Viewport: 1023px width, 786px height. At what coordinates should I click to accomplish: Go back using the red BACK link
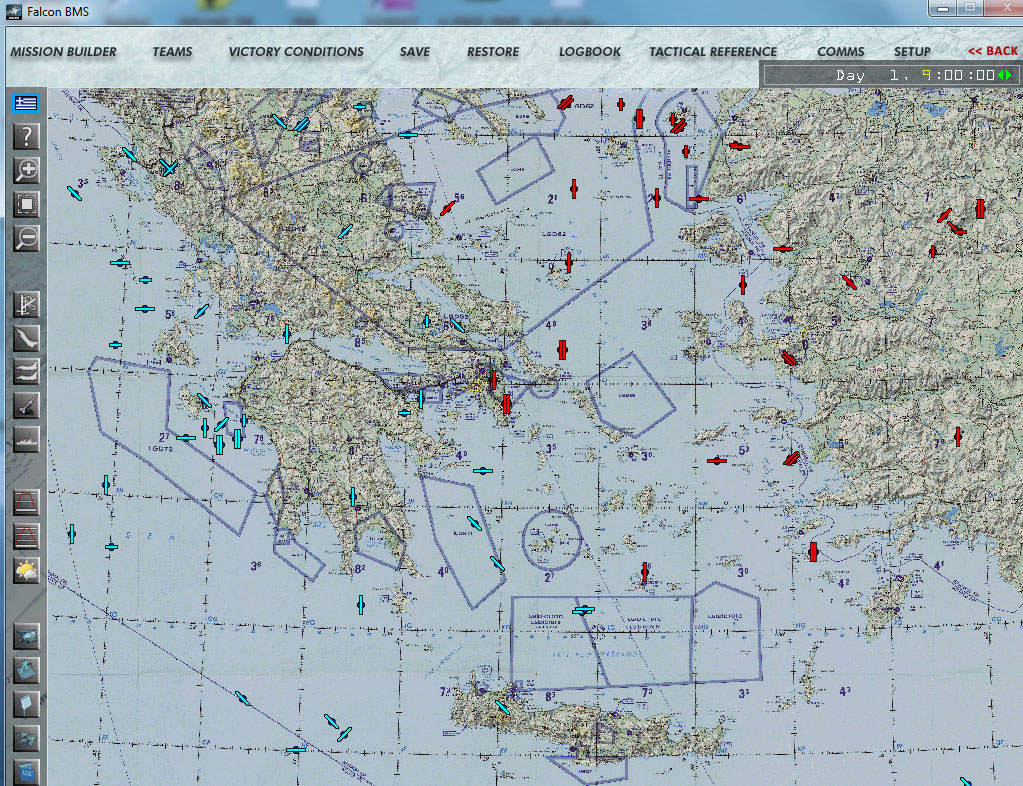click(x=992, y=51)
